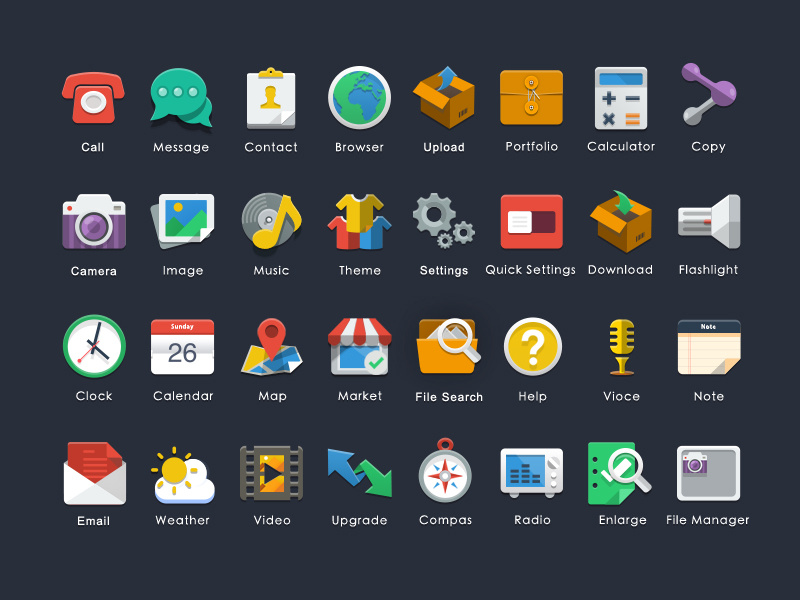Screen dimensions: 800x600
Task: Click the Camera icon
Action: pyautogui.click(x=93, y=221)
